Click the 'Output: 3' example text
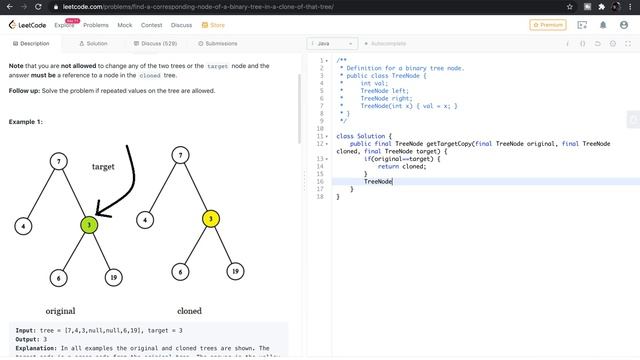The image size is (640, 360). tap(31, 340)
